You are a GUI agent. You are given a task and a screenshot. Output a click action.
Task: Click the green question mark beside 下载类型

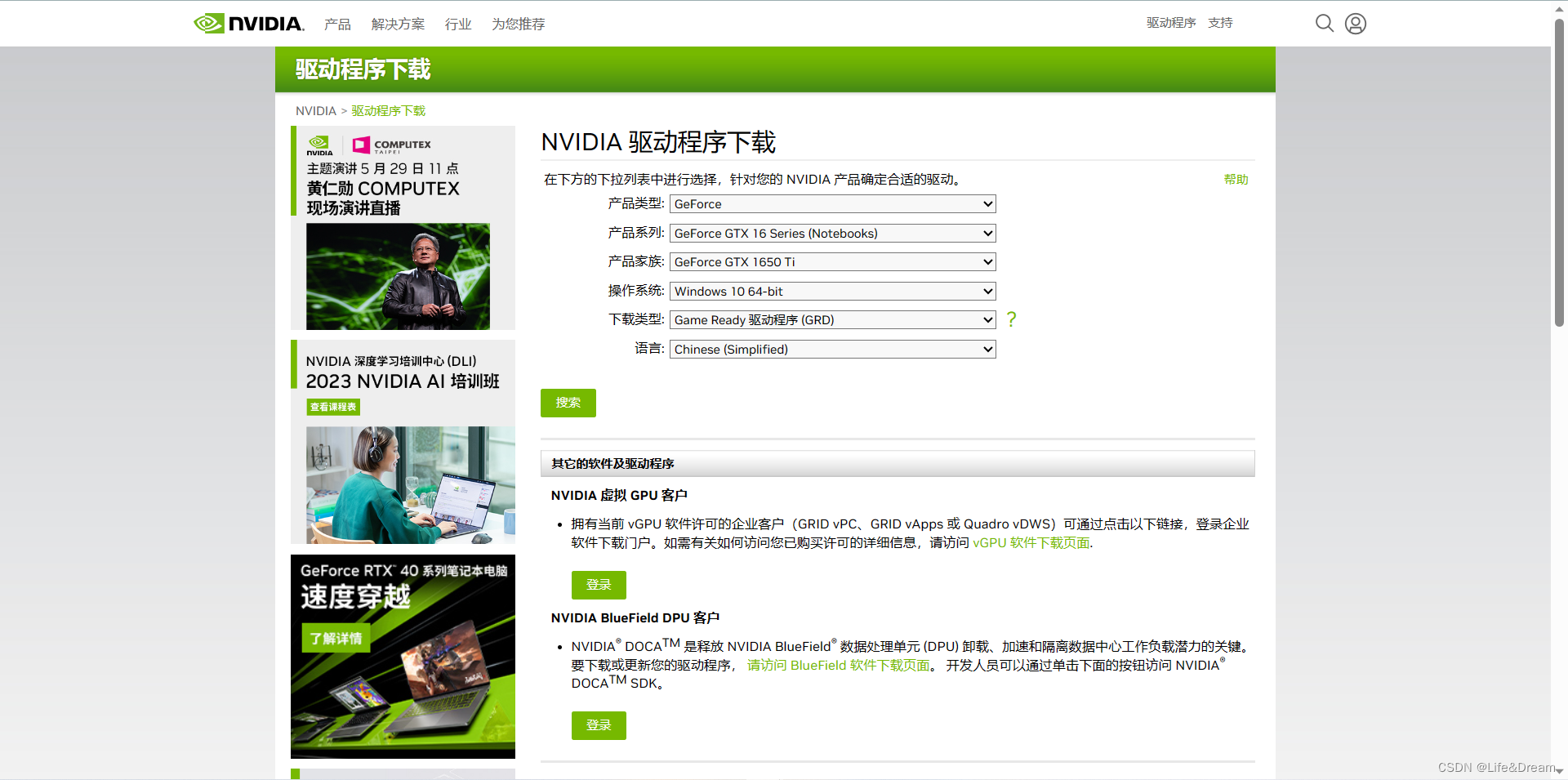click(x=1011, y=320)
